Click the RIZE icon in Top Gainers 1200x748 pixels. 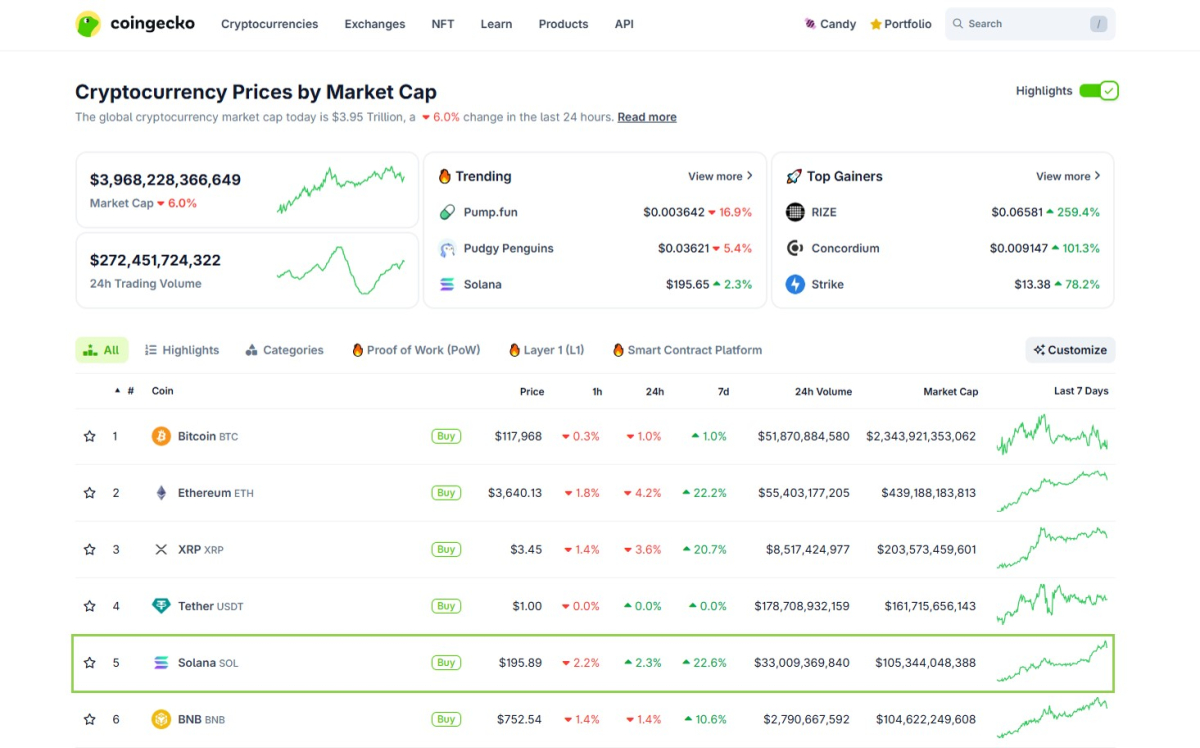tap(795, 212)
